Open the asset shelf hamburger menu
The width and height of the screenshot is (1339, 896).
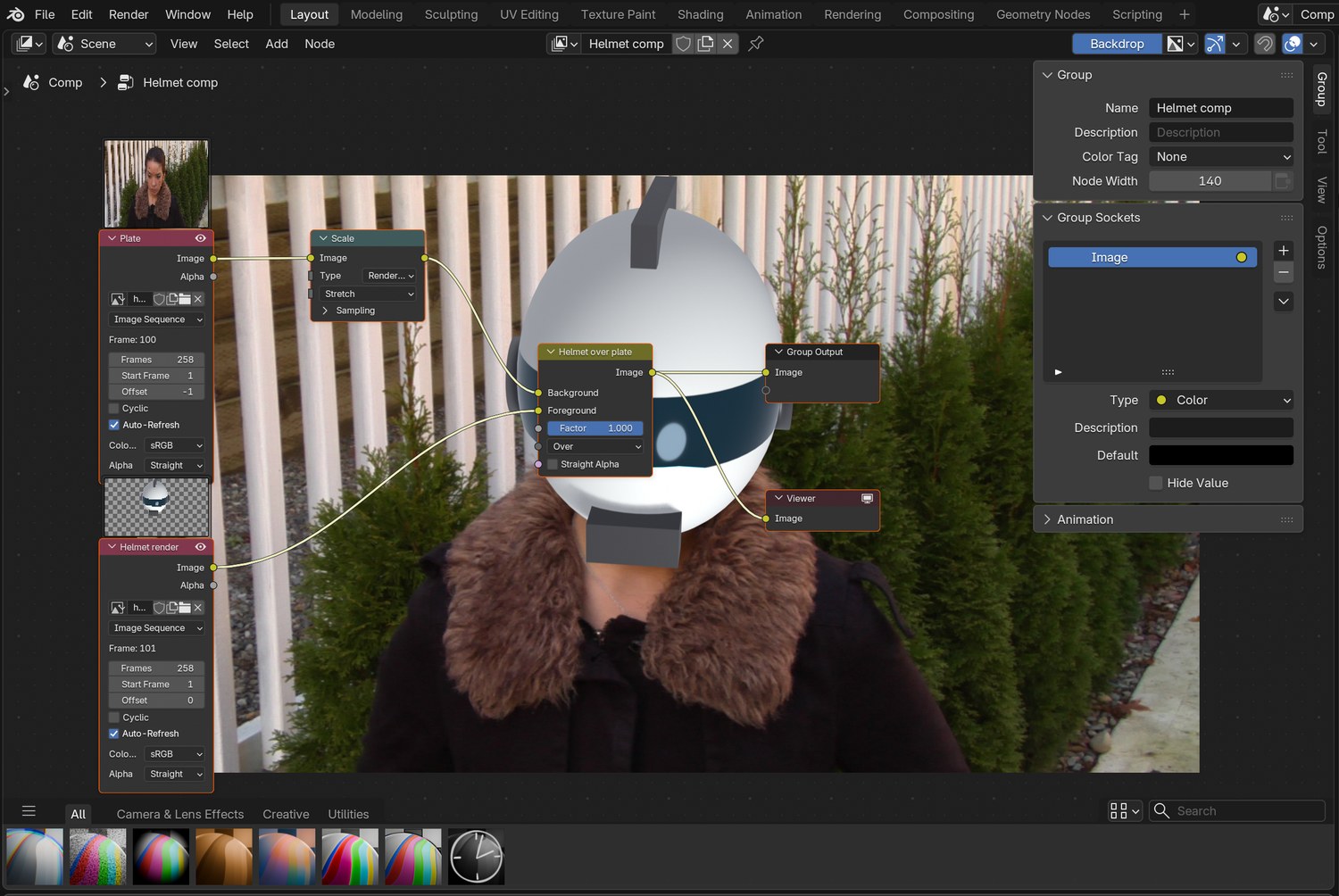29,811
